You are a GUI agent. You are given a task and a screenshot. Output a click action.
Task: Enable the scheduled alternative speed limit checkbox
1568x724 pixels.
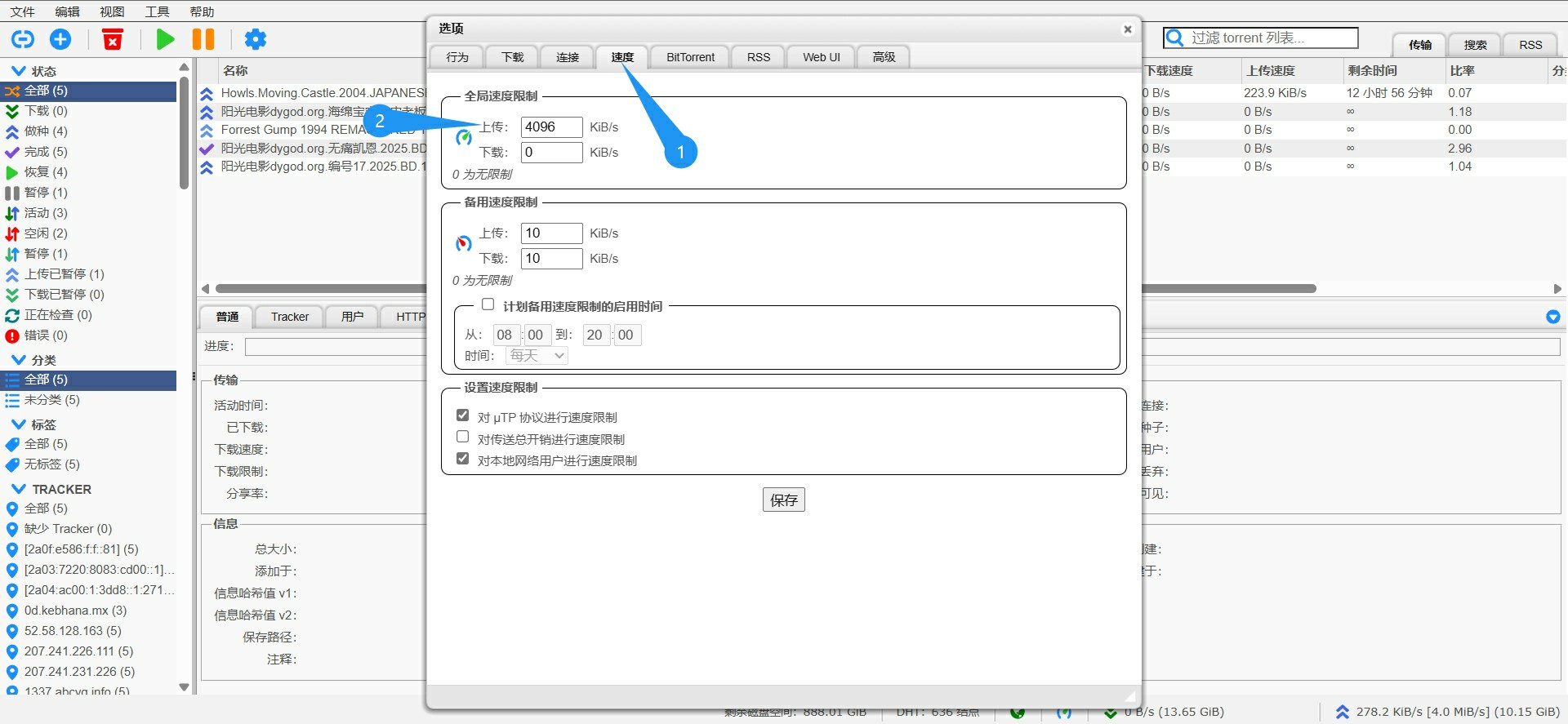click(x=488, y=304)
